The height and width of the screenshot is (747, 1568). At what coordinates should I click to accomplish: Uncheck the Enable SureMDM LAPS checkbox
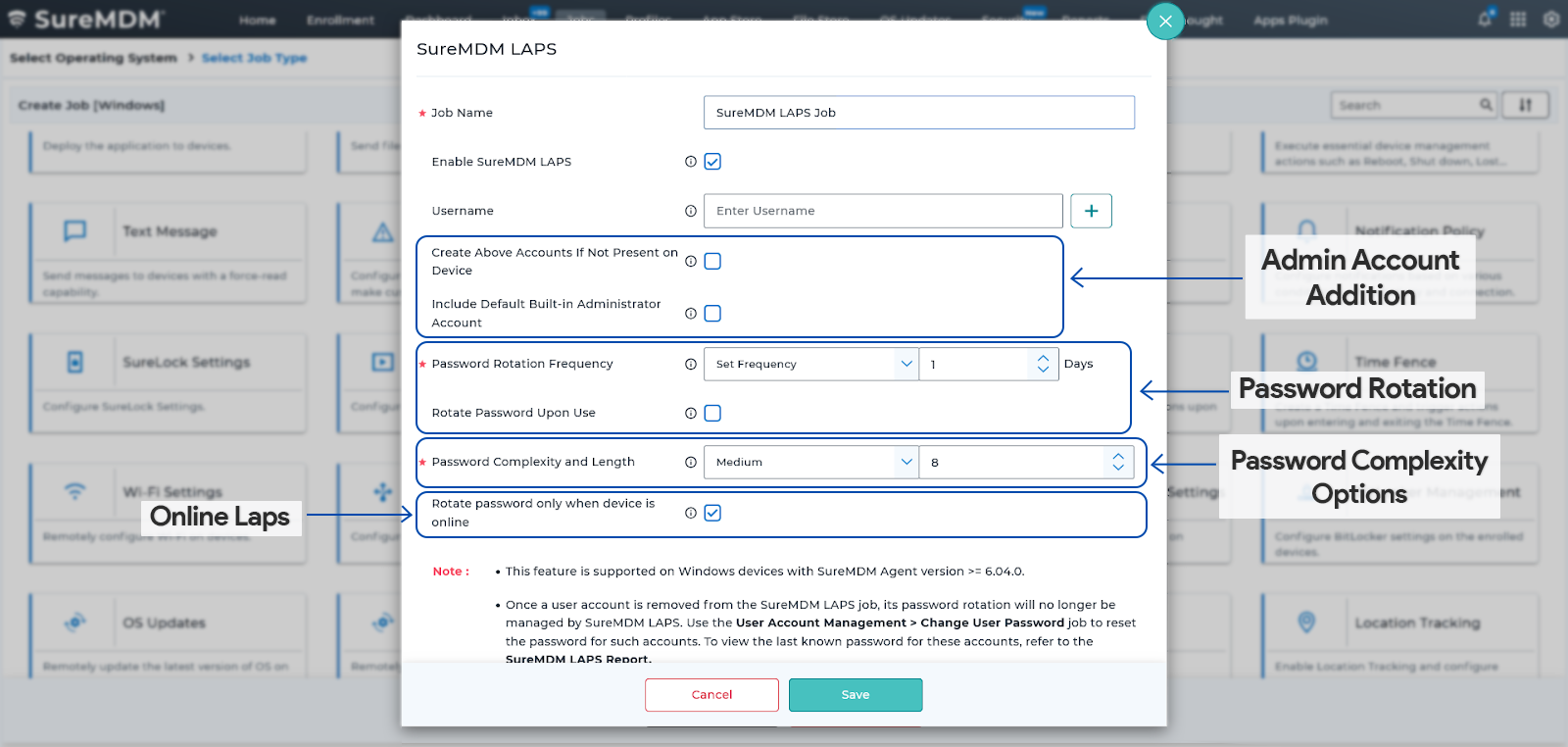(712, 162)
